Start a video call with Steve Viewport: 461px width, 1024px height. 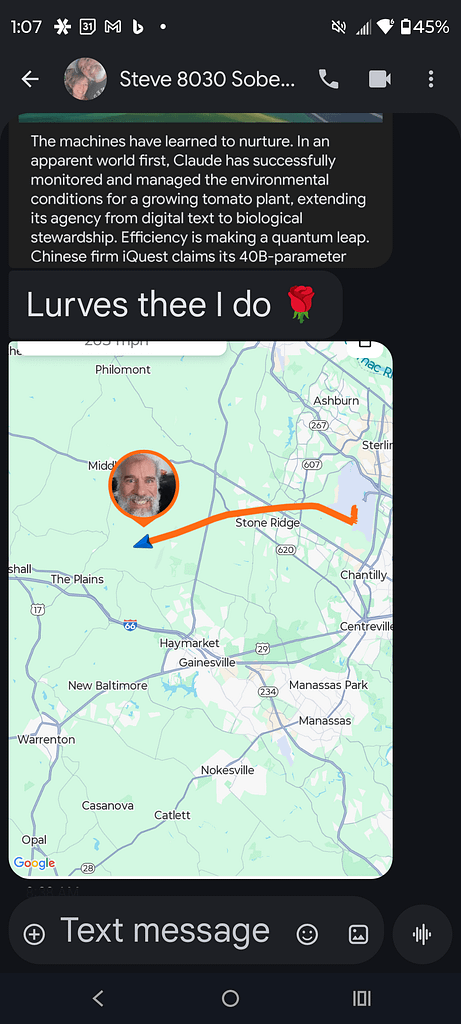(x=380, y=80)
